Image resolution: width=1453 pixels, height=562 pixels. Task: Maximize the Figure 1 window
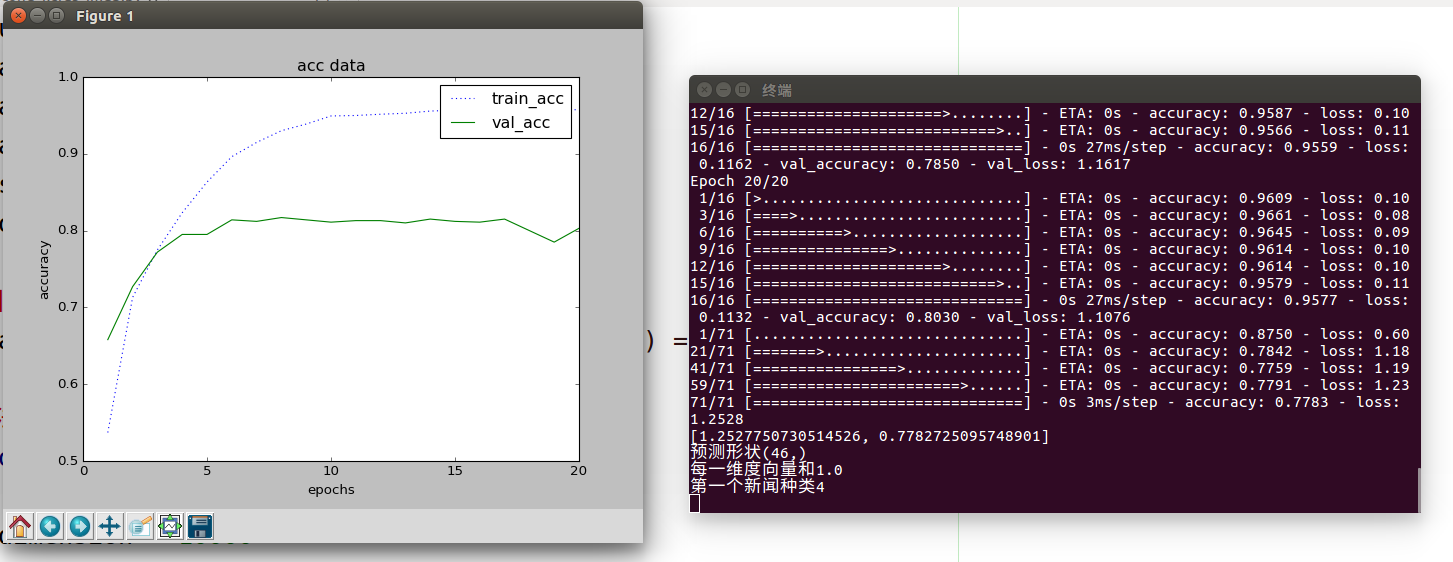click(55, 16)
